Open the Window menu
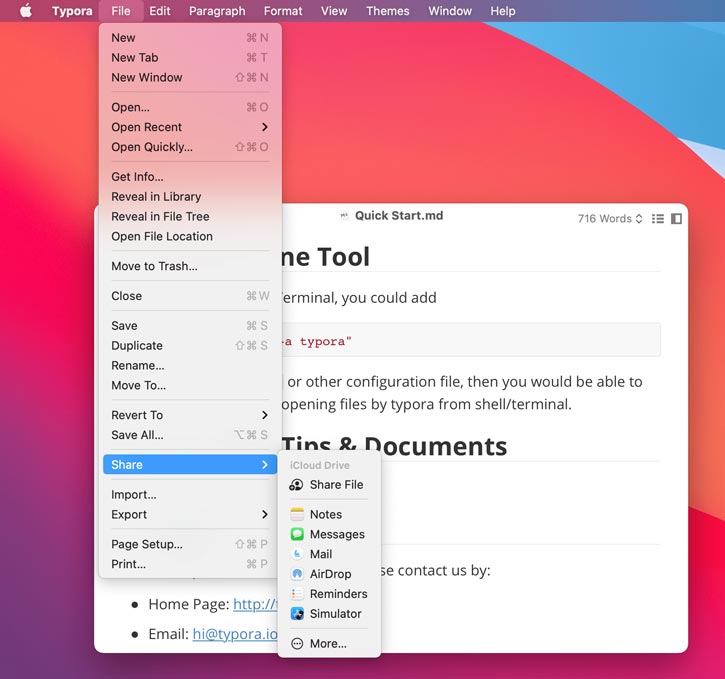Image resolution: width=725 pixels, height=679 pixels. (x=450, y=11)
